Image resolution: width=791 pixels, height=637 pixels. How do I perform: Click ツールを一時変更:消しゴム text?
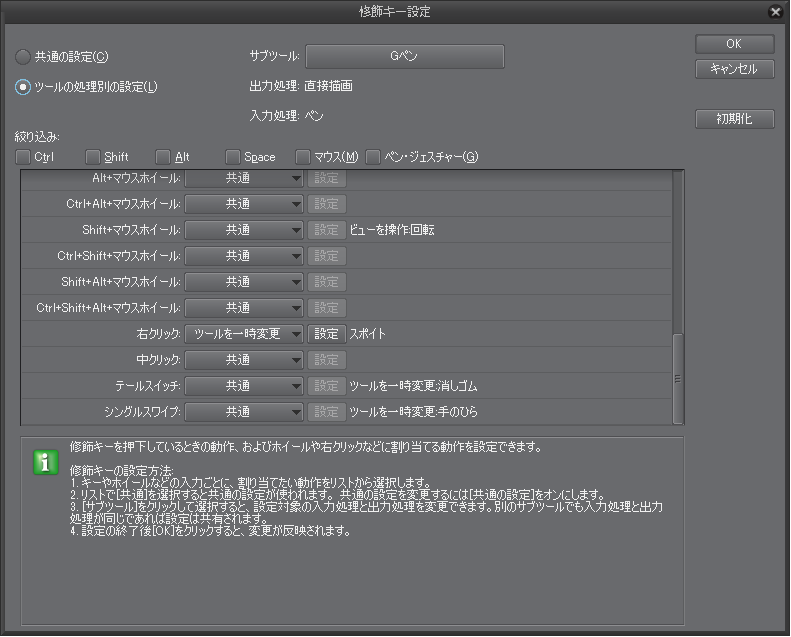pyautogui.click(x=413, y=386)
